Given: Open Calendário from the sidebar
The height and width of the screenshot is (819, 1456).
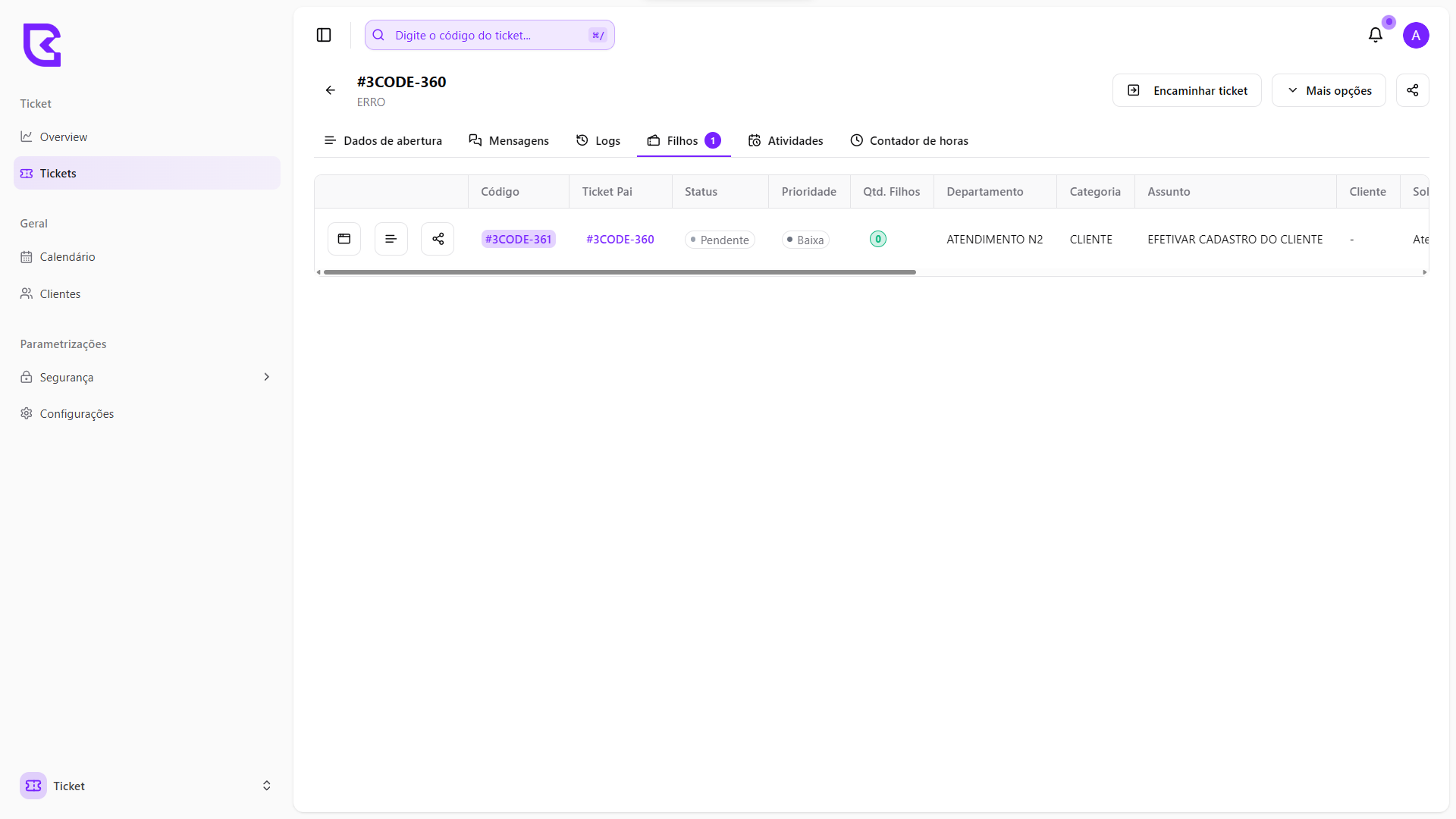Looking at the screenshot, I should point(67,257).
